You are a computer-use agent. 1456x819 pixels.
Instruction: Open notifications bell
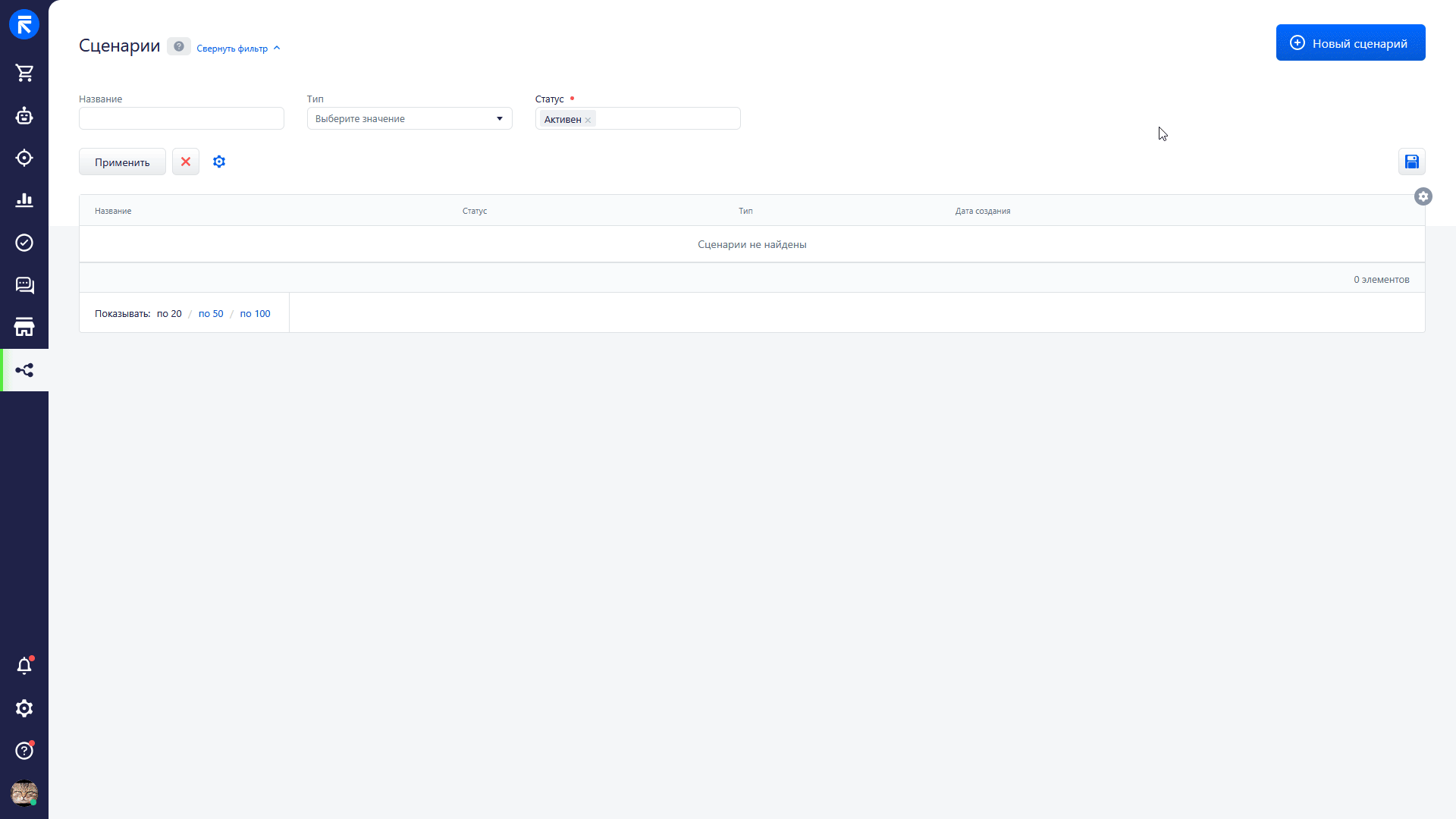[x=24, y=666]
